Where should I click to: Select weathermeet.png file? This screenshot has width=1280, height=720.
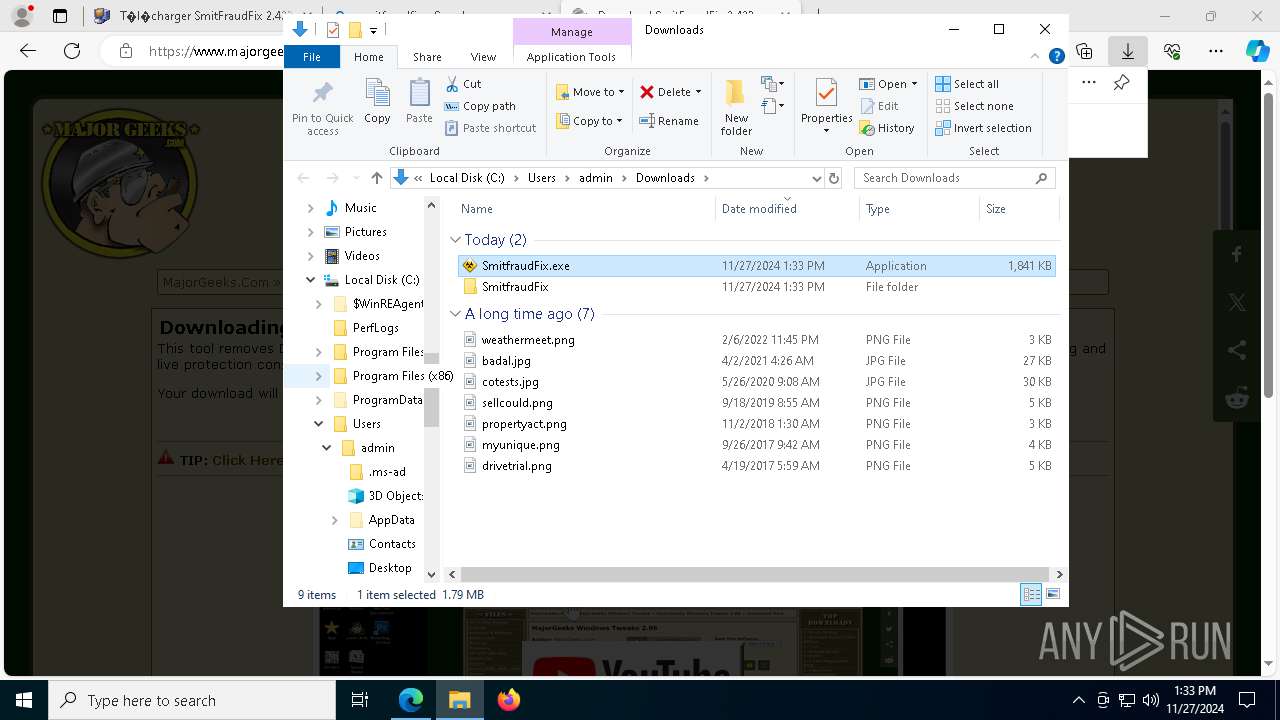pos(756,340)
